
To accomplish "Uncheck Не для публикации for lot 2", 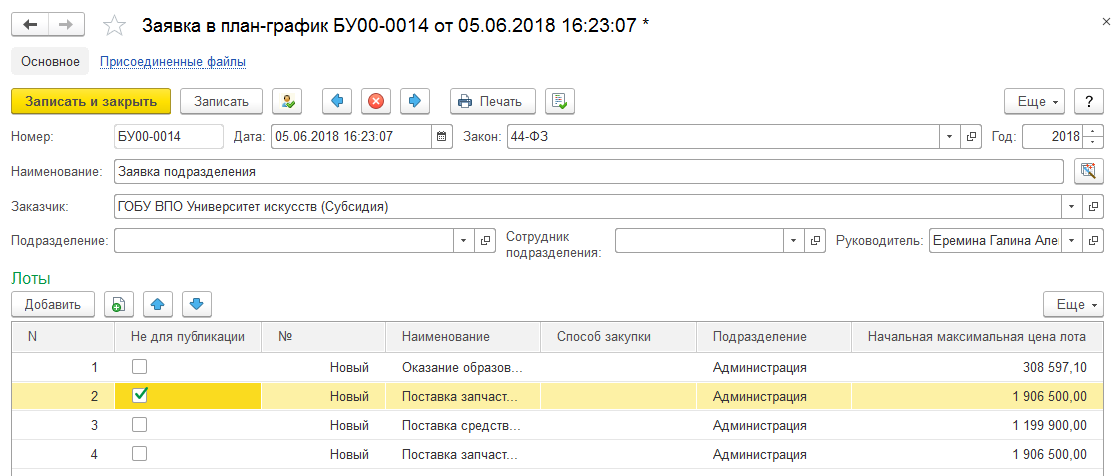I will click(140, 395).
